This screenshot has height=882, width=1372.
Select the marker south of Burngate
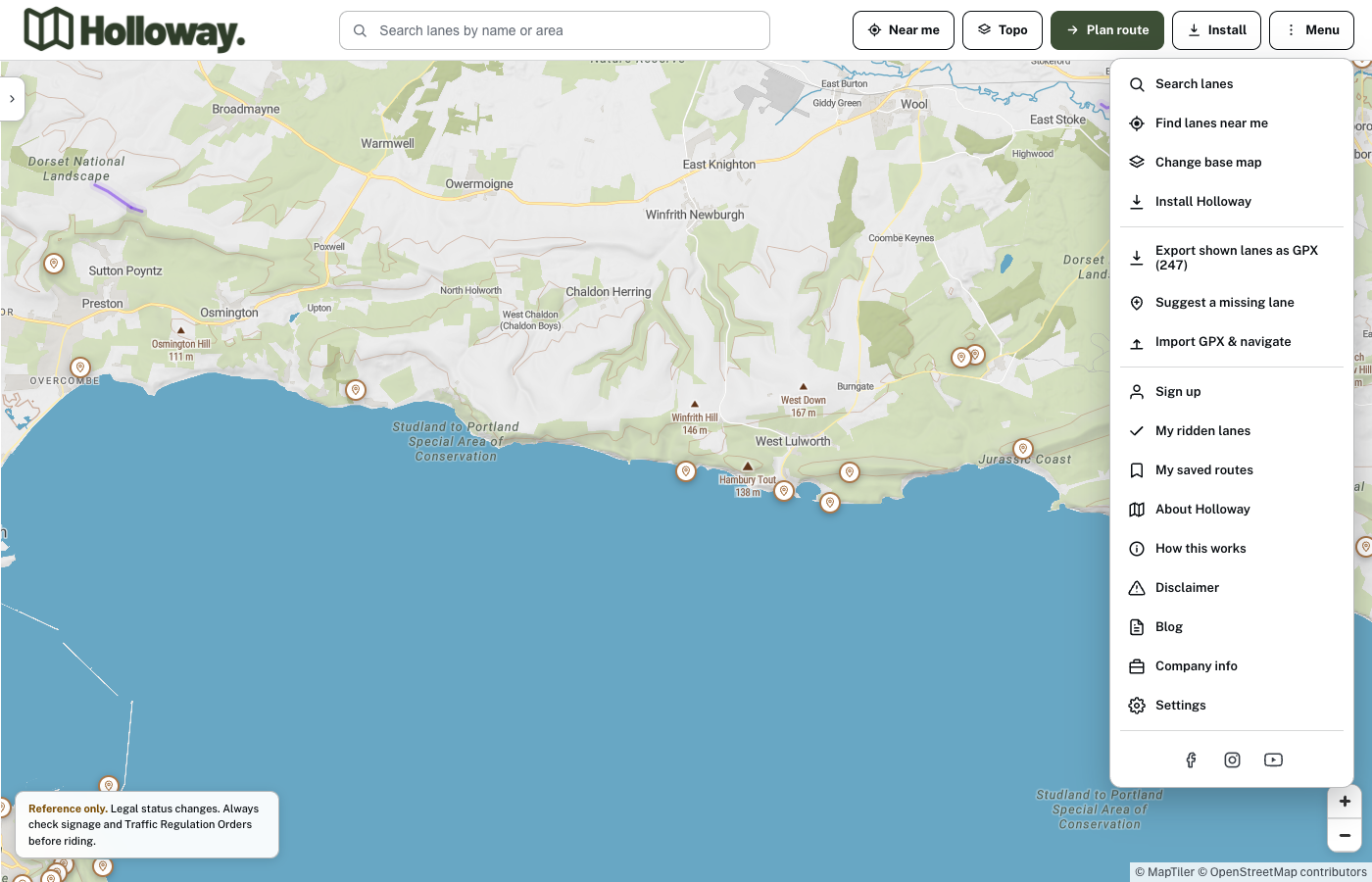[850, 472]
